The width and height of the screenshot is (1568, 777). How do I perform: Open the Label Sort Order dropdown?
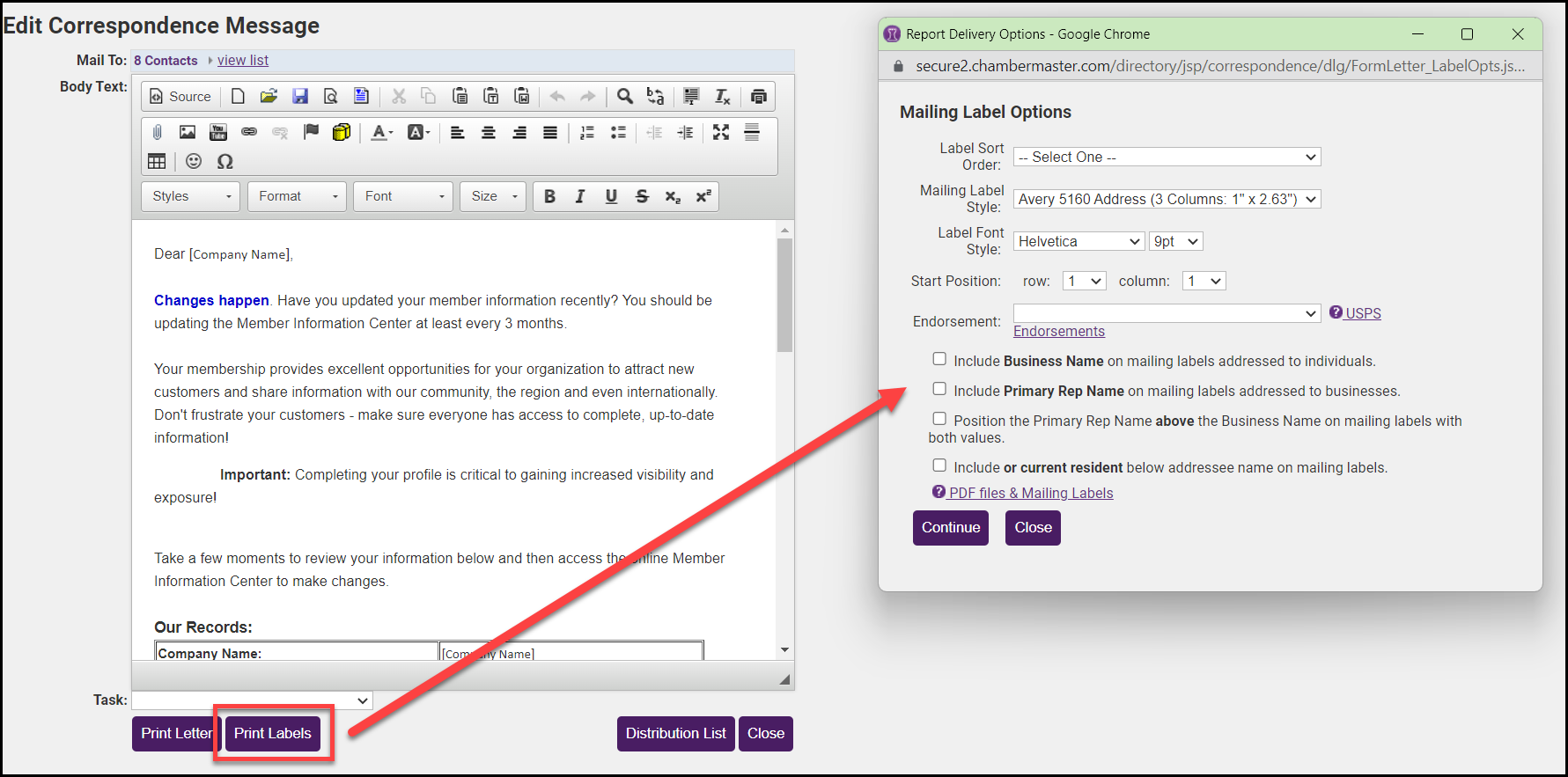coord(1167,158)
